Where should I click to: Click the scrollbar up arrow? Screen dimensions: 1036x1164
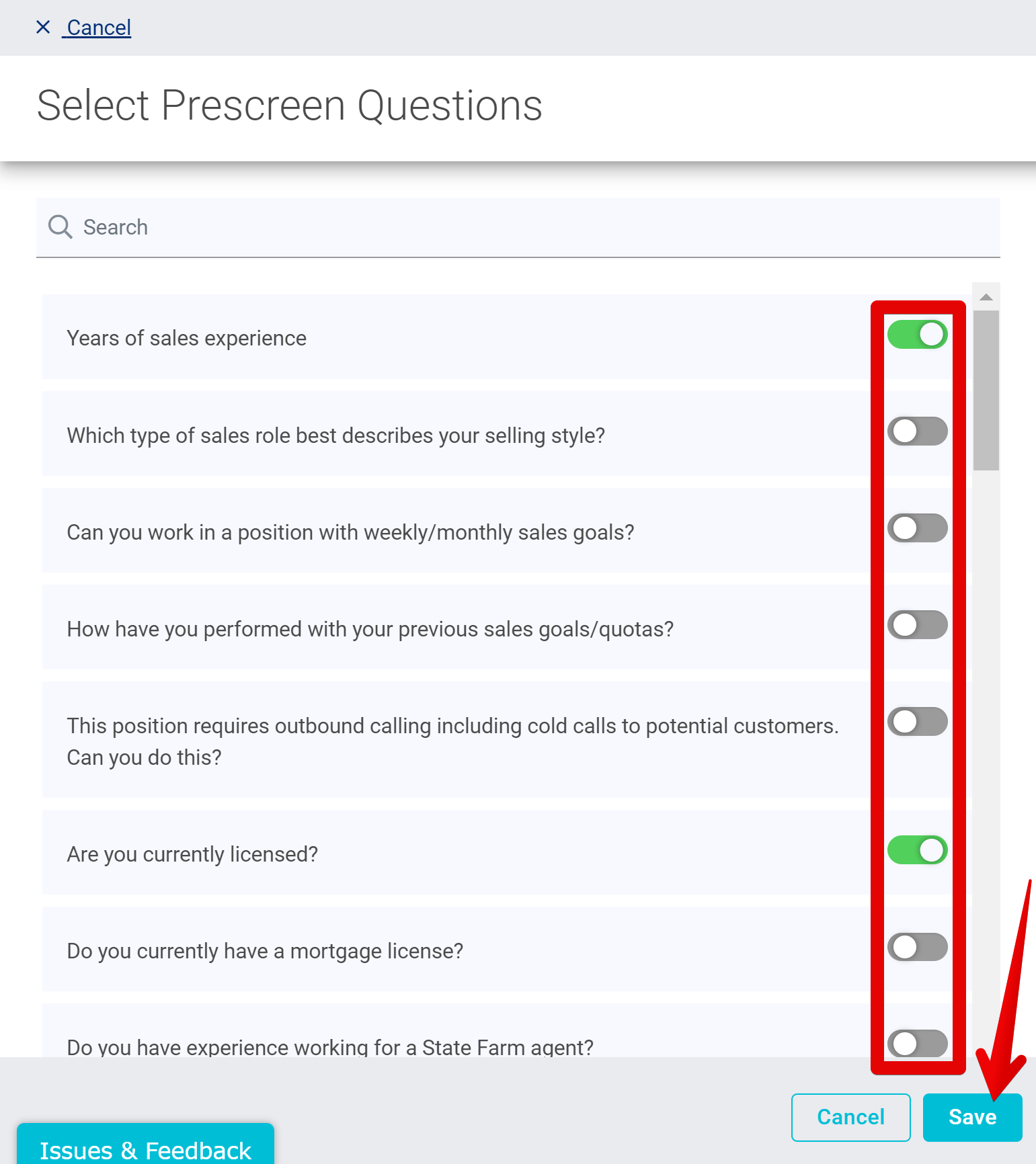click(986, 297)
